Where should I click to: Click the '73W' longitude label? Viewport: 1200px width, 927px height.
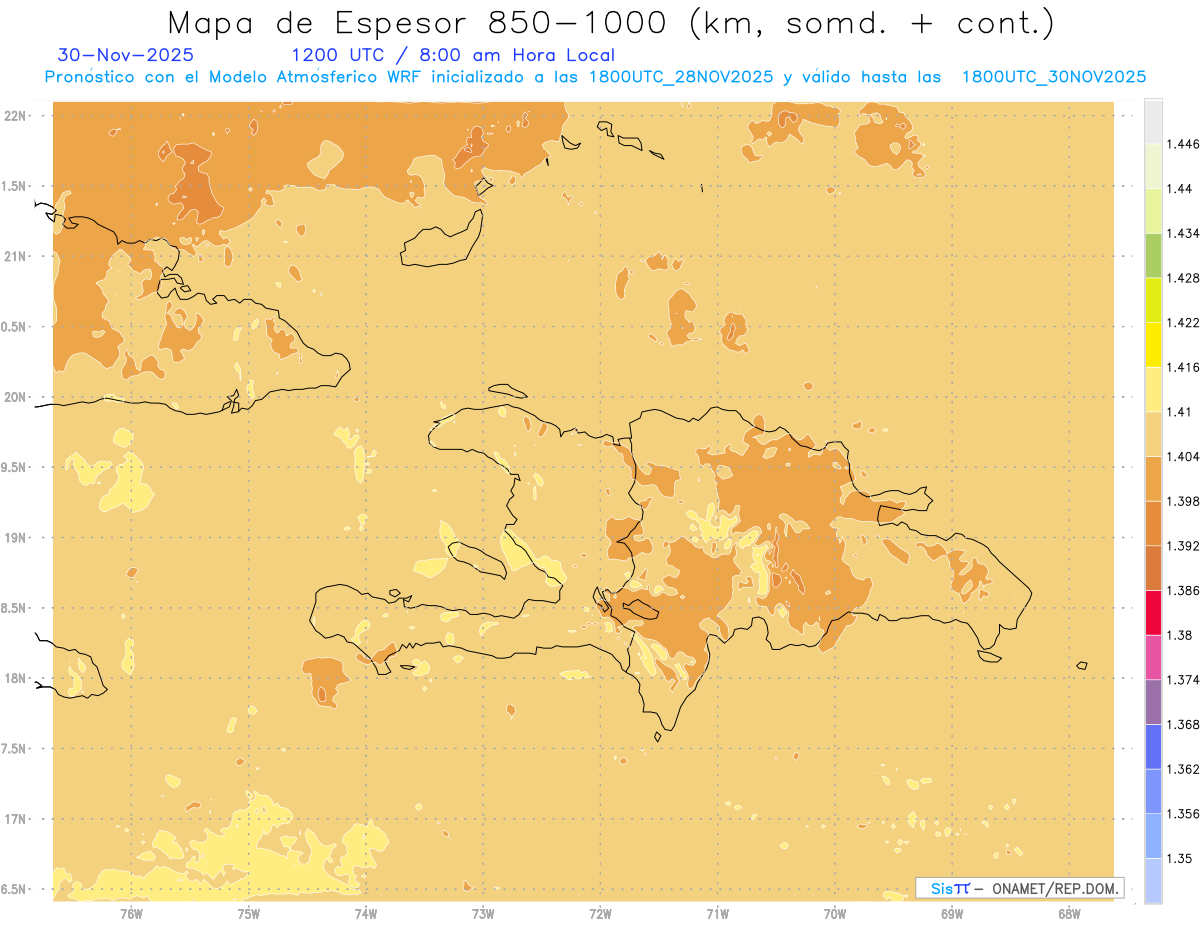483,914
